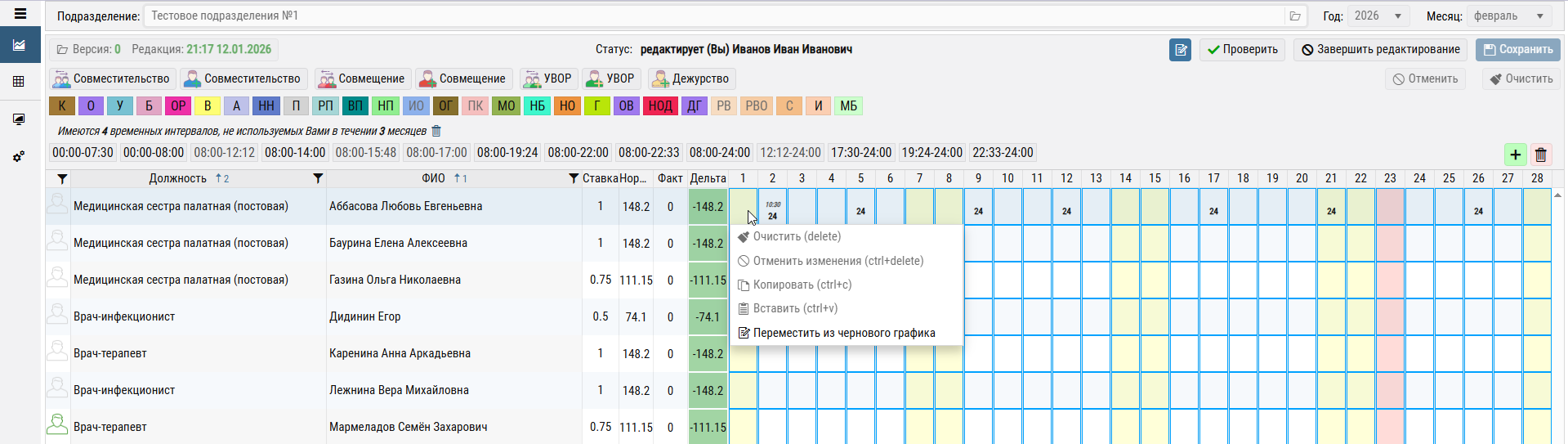
Task: Select Переместить из чернового графика menu item
Action: [x=843, y=333]
